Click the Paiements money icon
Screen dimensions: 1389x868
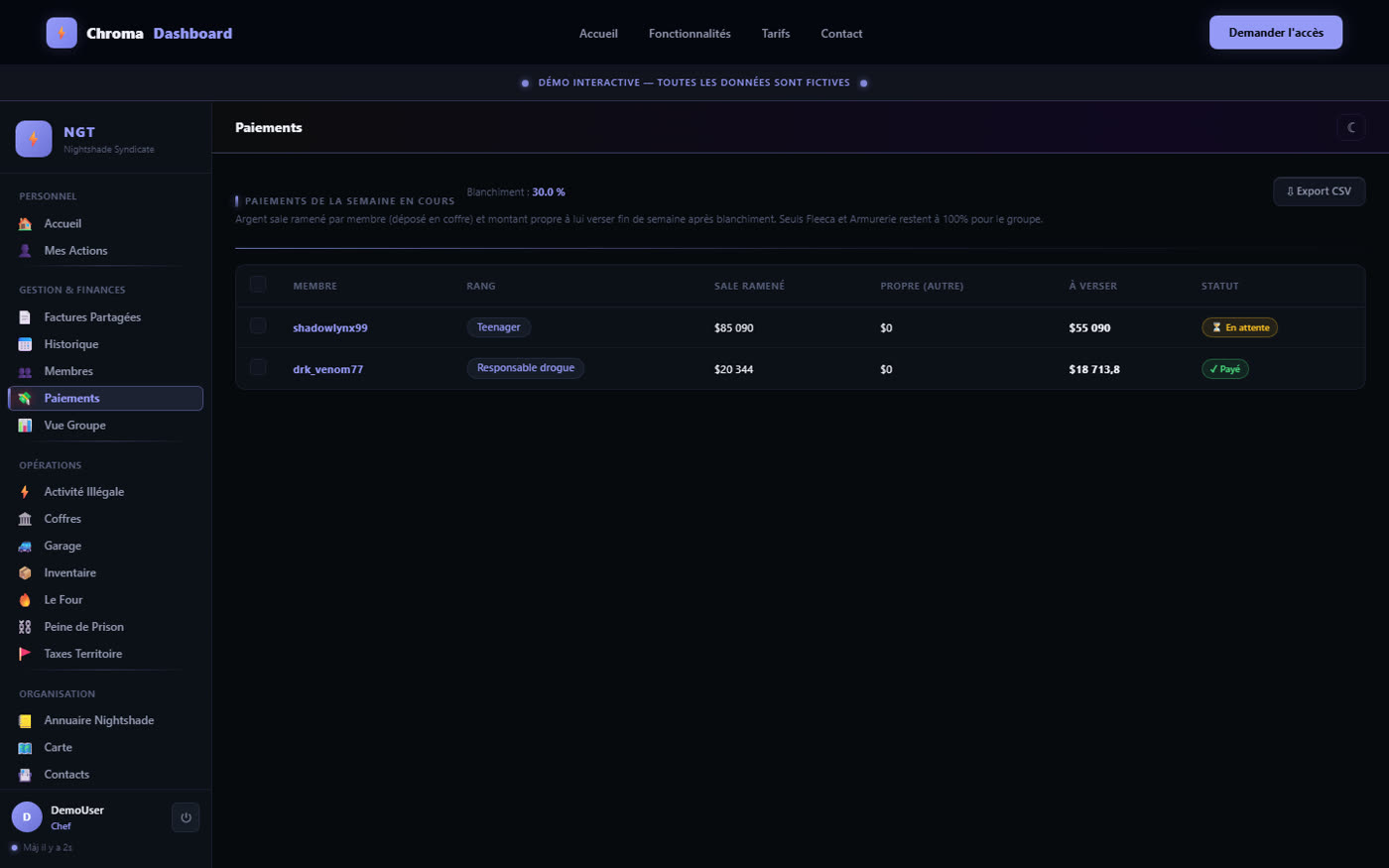[25, 398]
